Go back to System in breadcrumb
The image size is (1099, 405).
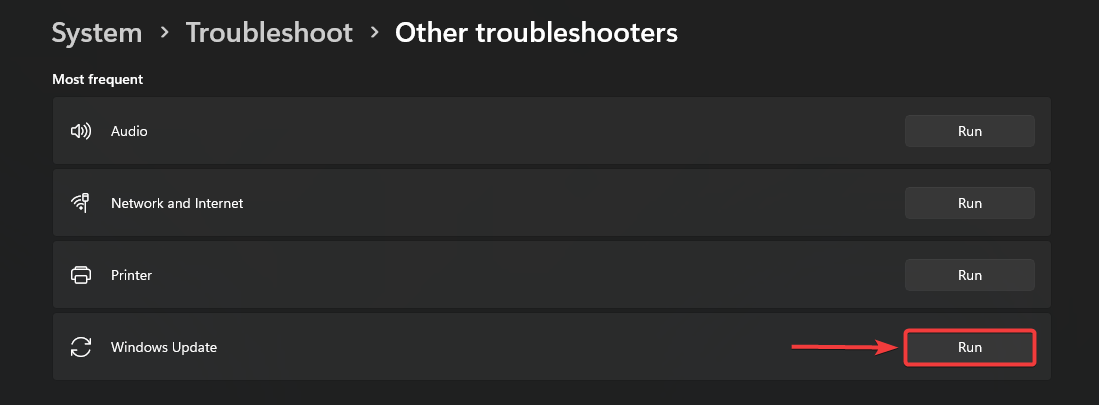[97, 33]
